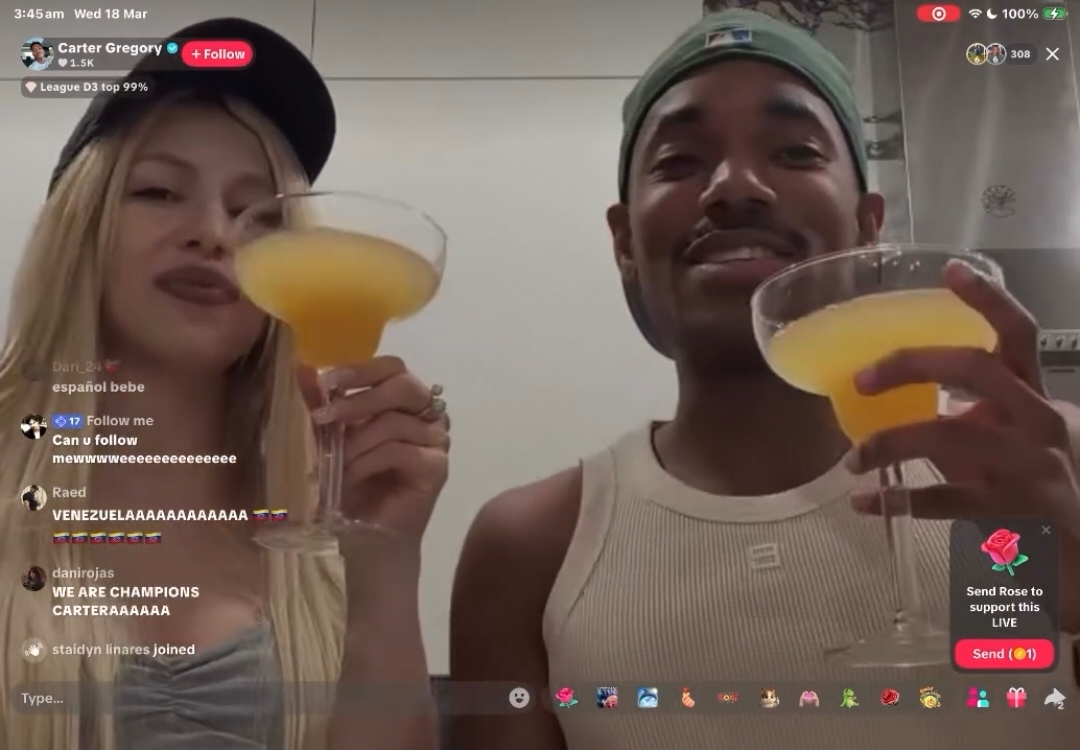Viewport: 1080px width, 750px height.
Task: Send the finger heart gift
Action: click(x=687, y=698)
